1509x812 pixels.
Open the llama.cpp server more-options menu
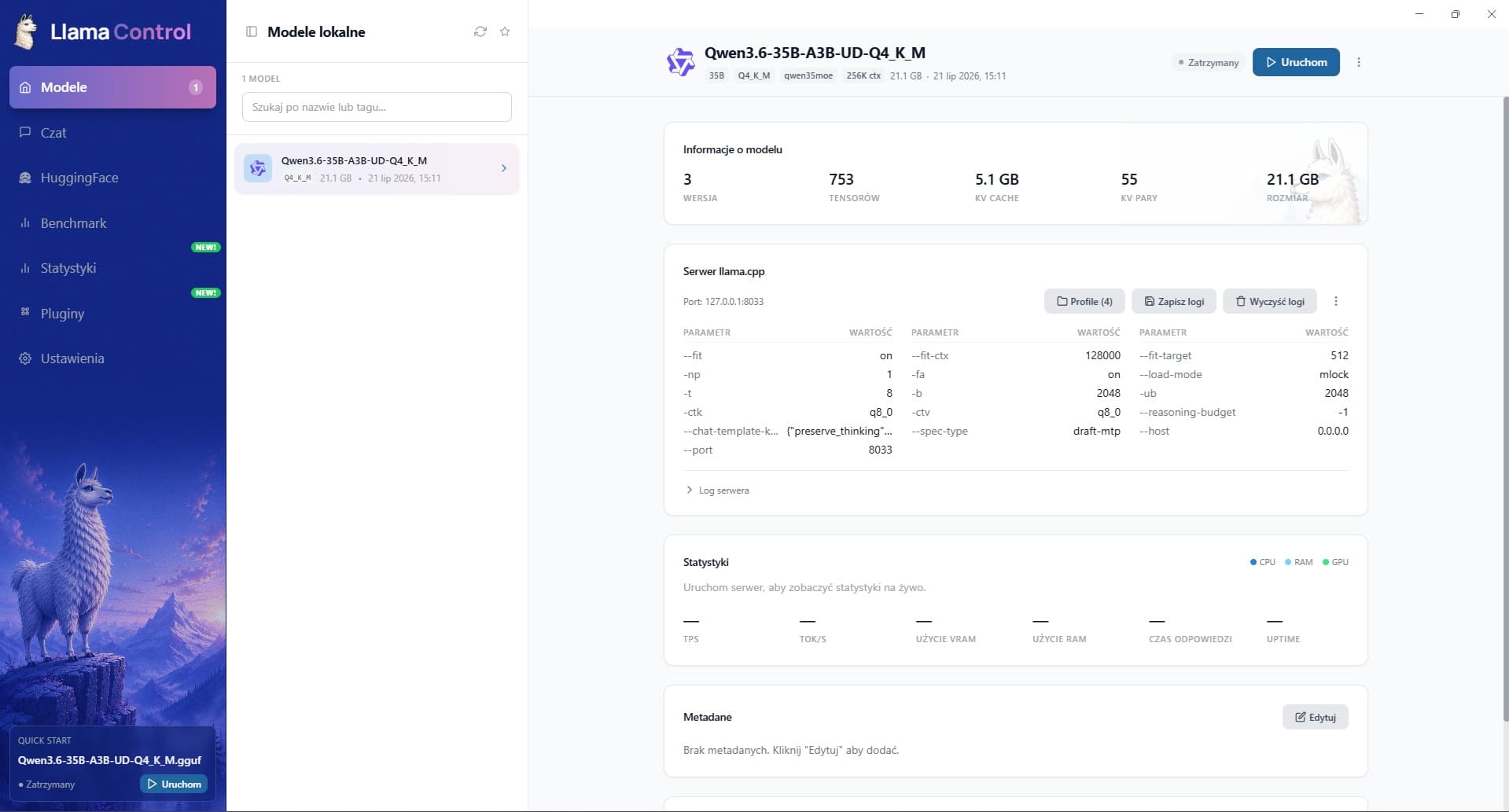click(x=1336, y=301)
